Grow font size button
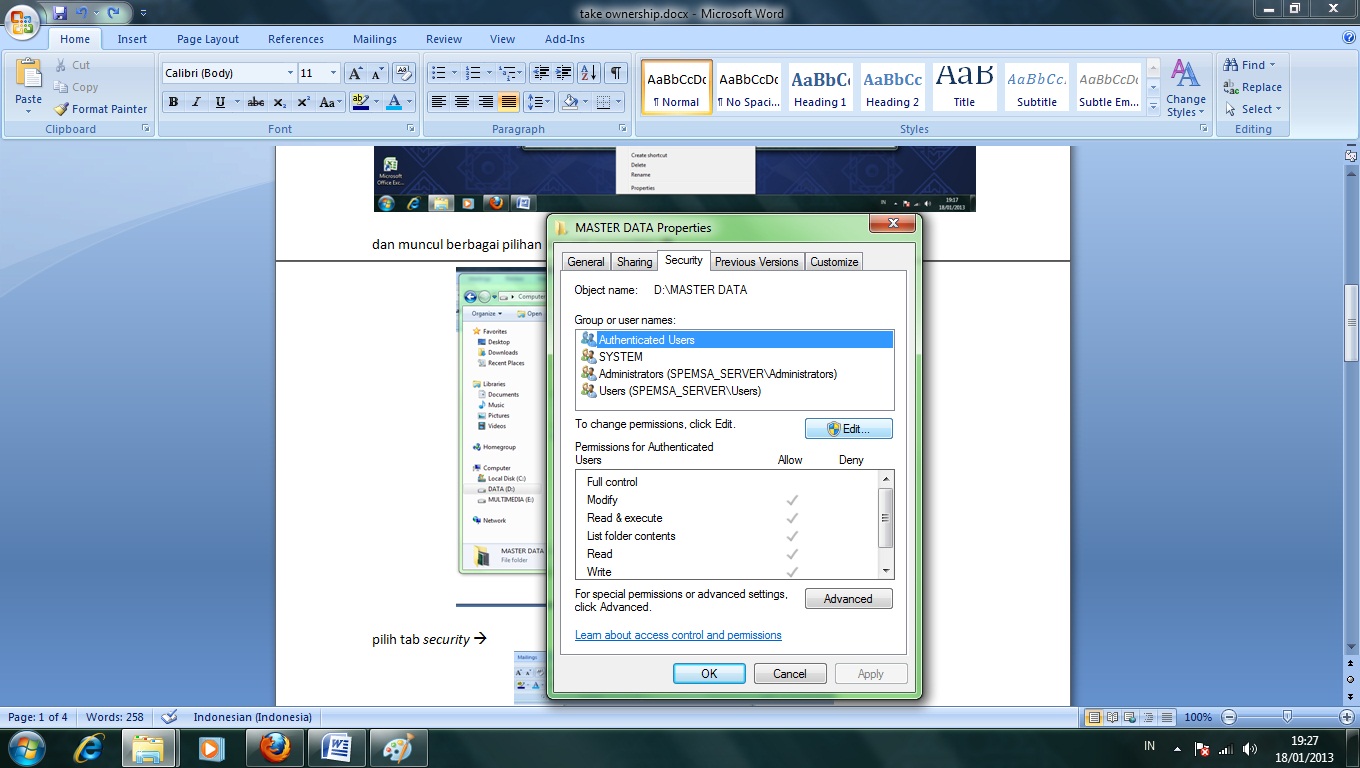The image size is (1360, 768). coord(355,73)
